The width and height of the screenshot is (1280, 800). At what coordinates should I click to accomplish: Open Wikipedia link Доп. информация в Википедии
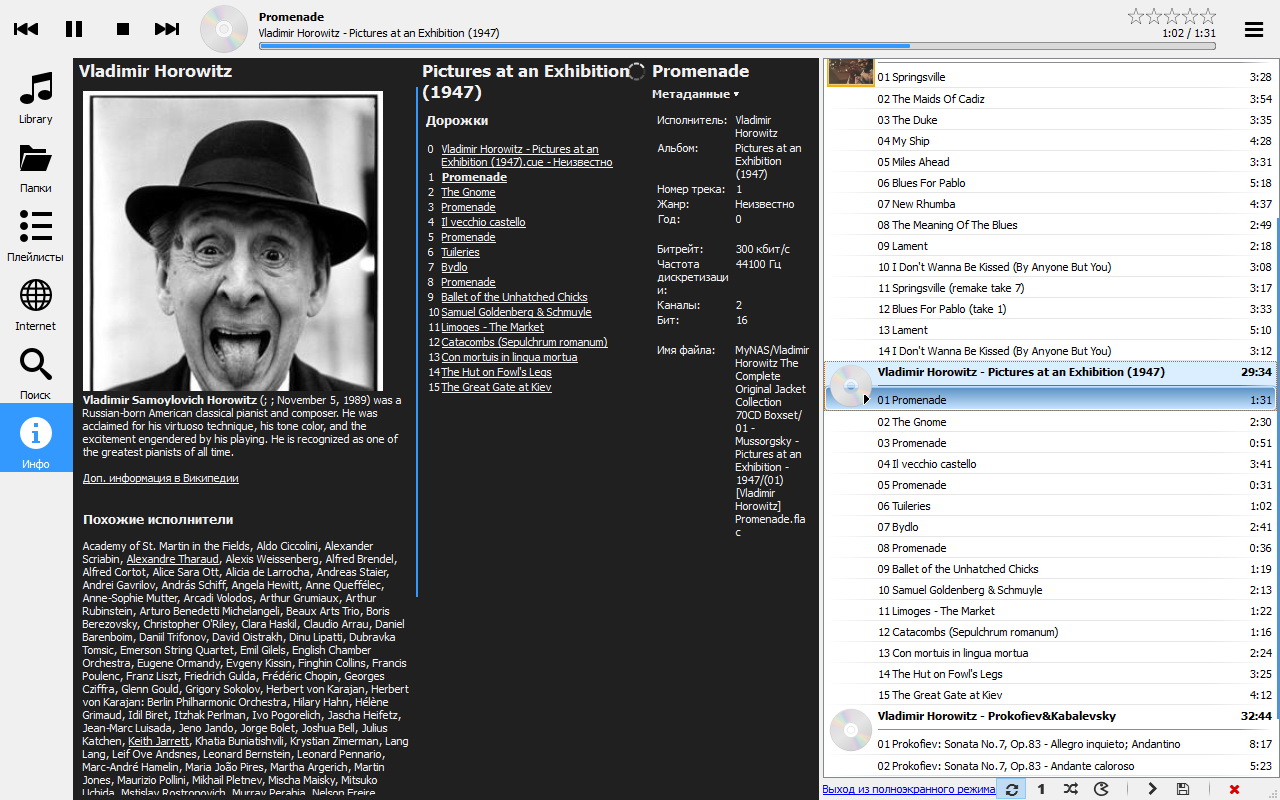point(161,478)
